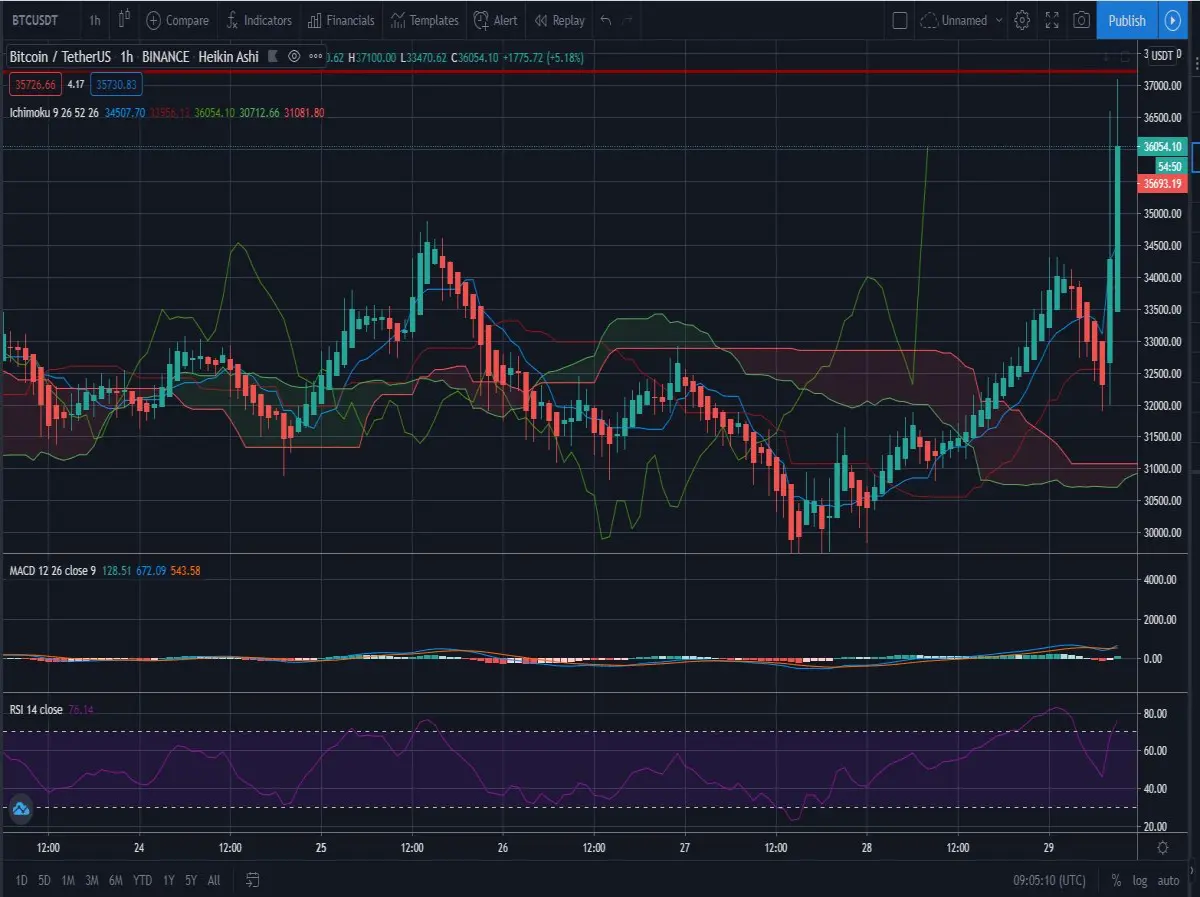Click the 36054.10 current price label on the axis
The height and width of the screenshot is (897, 1200).
[x=1161, y=147]
